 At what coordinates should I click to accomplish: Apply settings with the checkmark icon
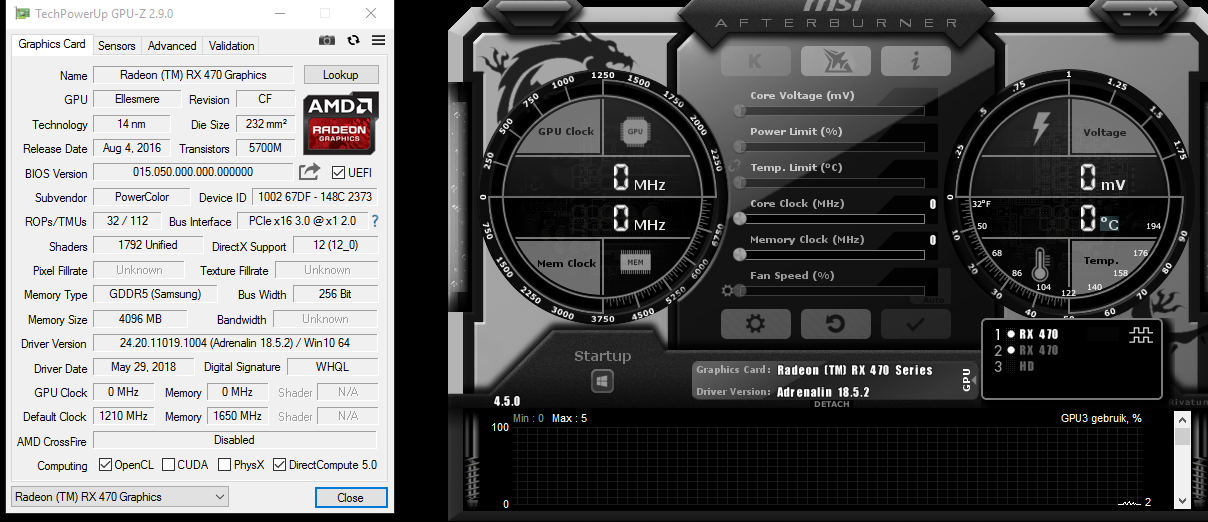click(915, 323)
